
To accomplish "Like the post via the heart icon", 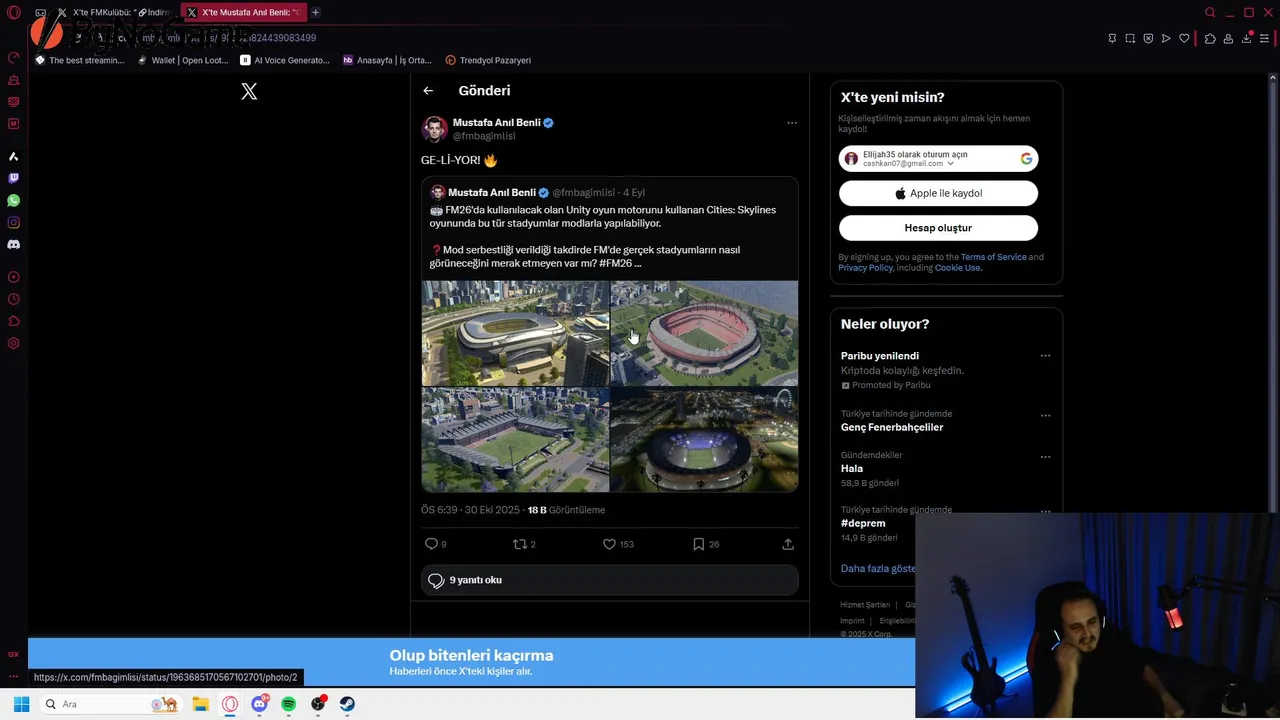I will click(609, 544).
